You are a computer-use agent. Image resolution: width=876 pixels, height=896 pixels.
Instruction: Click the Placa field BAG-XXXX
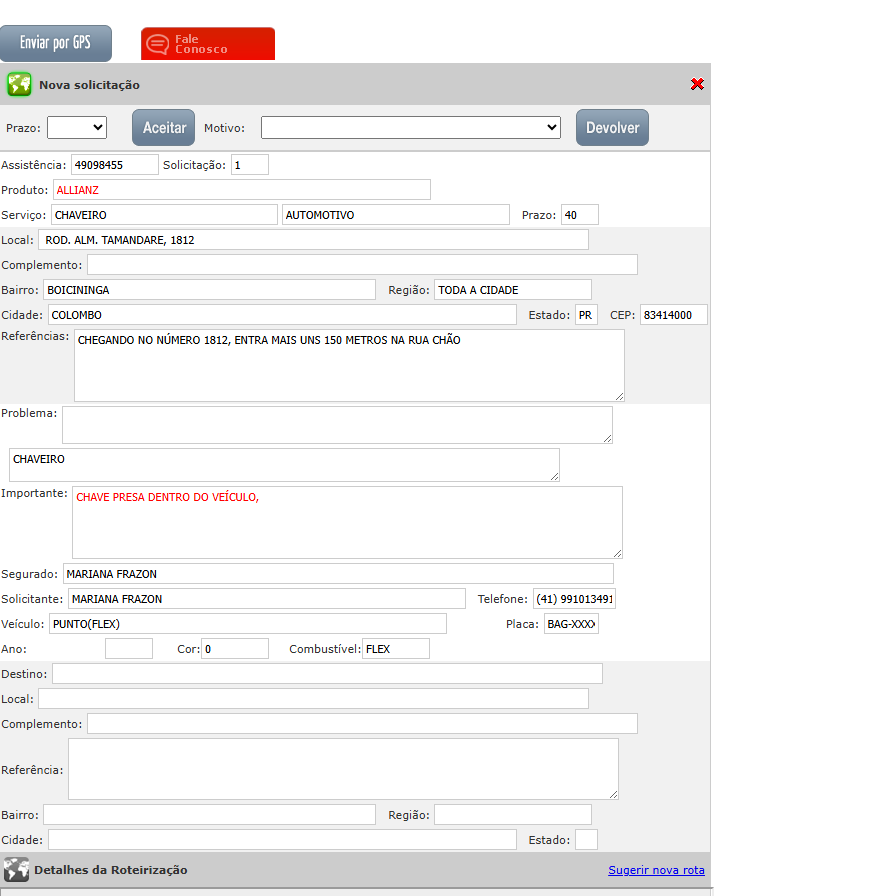tap(571, 624)
